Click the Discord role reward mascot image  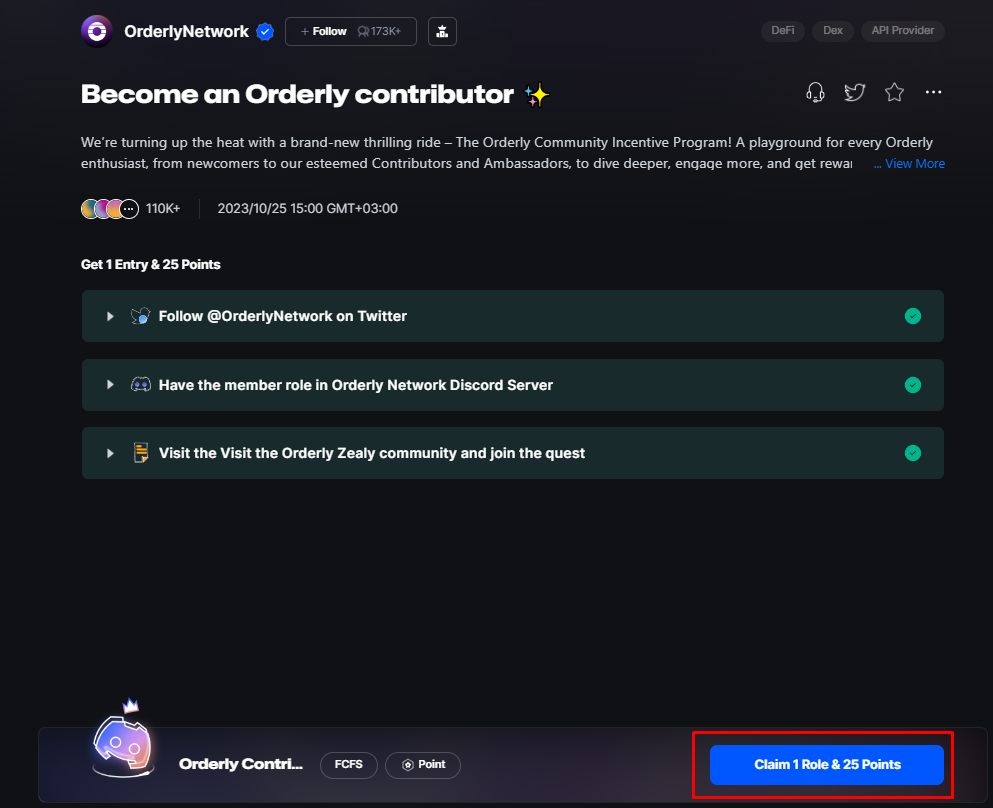pyautogui.click(x=124, y=740)
